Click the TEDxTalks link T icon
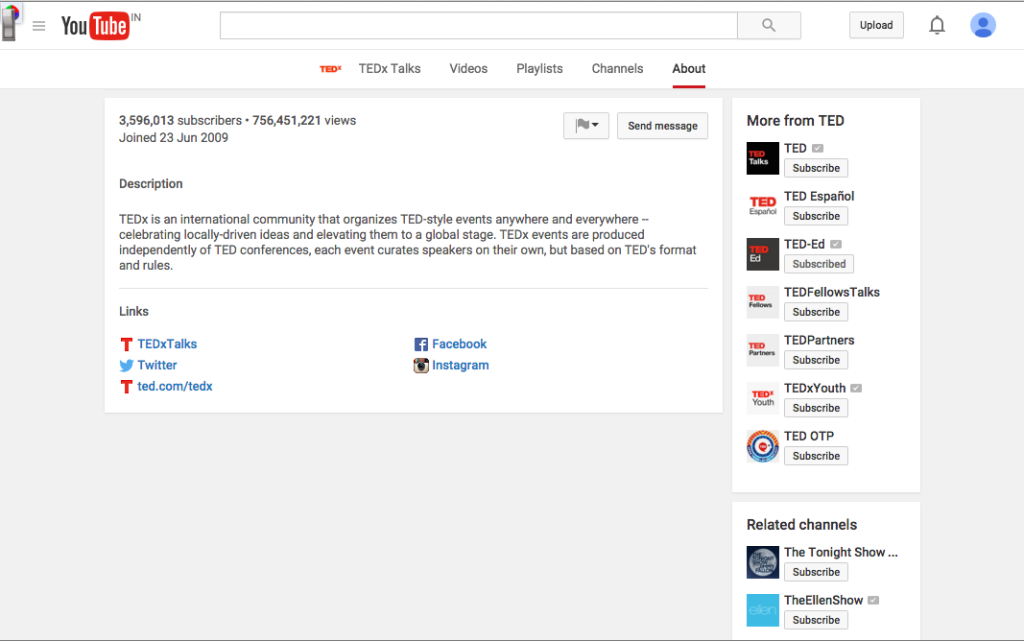This screenshot has width=1024, height=641. (127, 344)
